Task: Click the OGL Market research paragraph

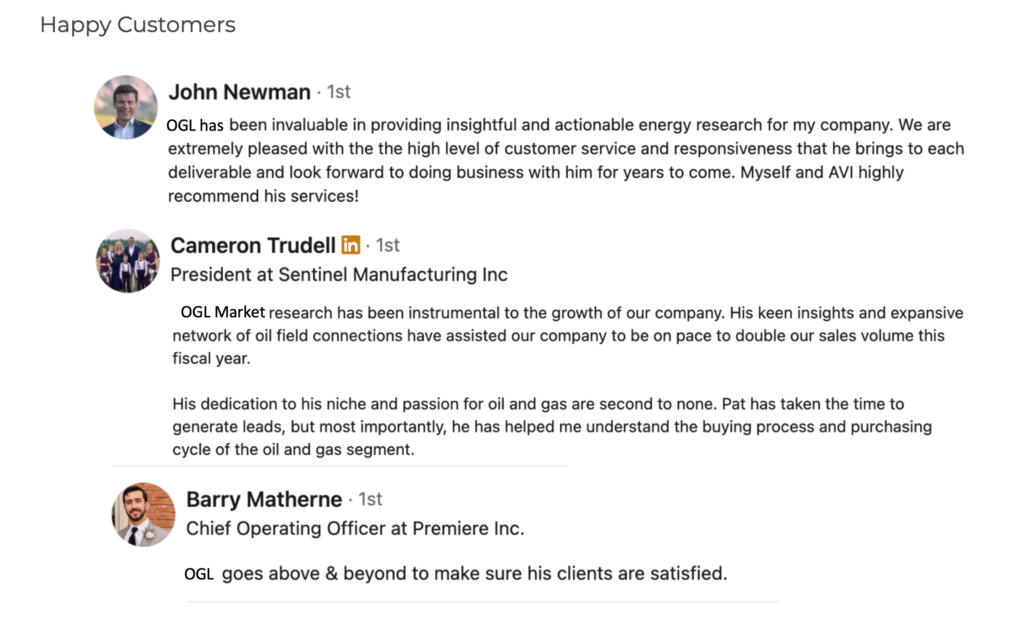Action: click(568, 335)
